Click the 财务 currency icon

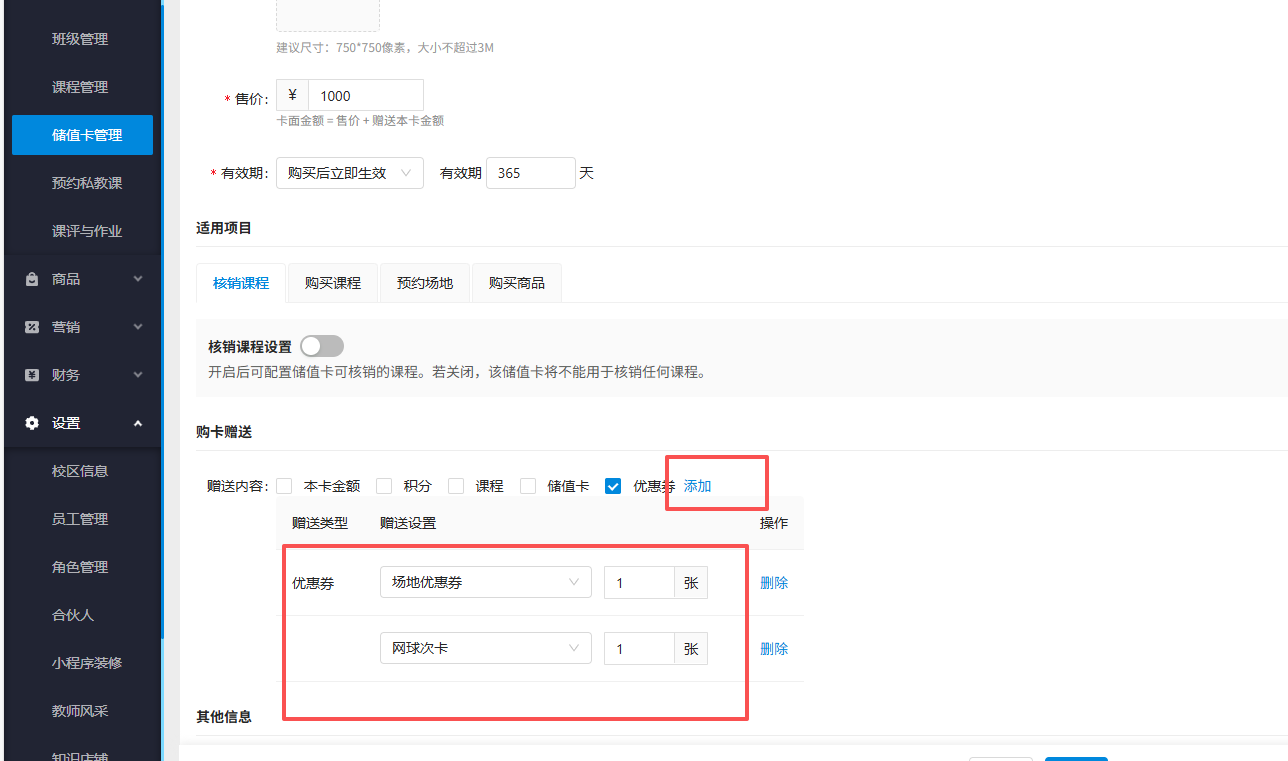tap(31, 374)
